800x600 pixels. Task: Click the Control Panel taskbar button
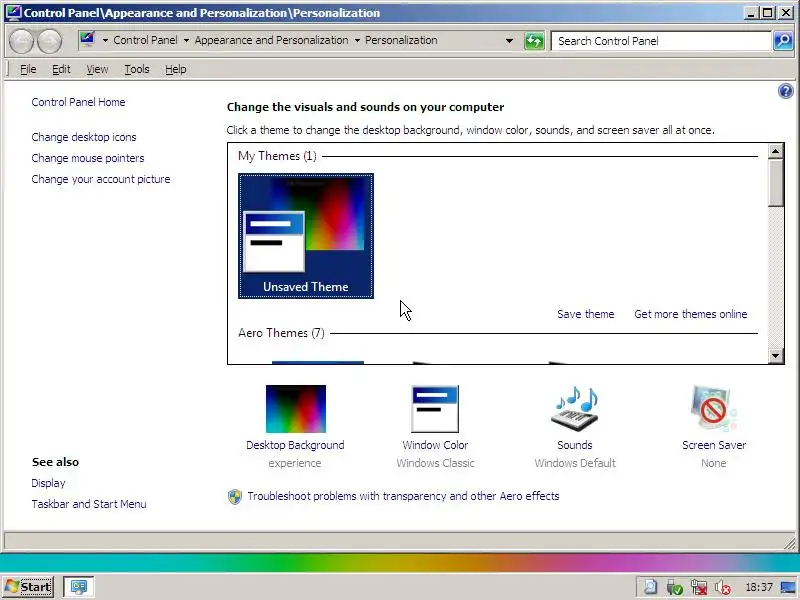coord(78,587)
